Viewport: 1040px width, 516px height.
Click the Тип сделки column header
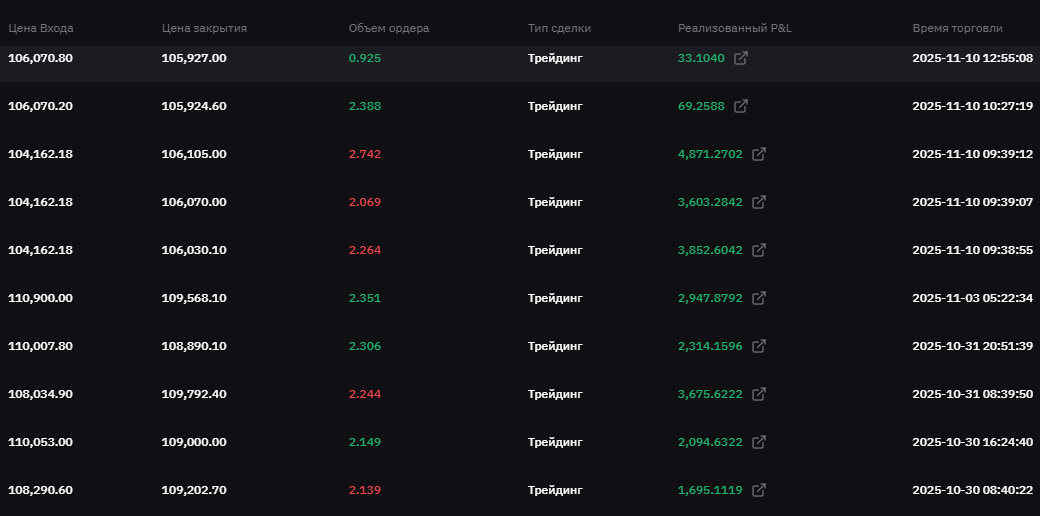click(x=559, y=28)
